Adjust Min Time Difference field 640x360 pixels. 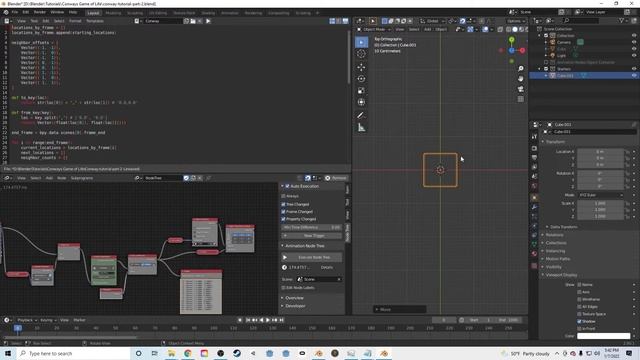(312, 227)
